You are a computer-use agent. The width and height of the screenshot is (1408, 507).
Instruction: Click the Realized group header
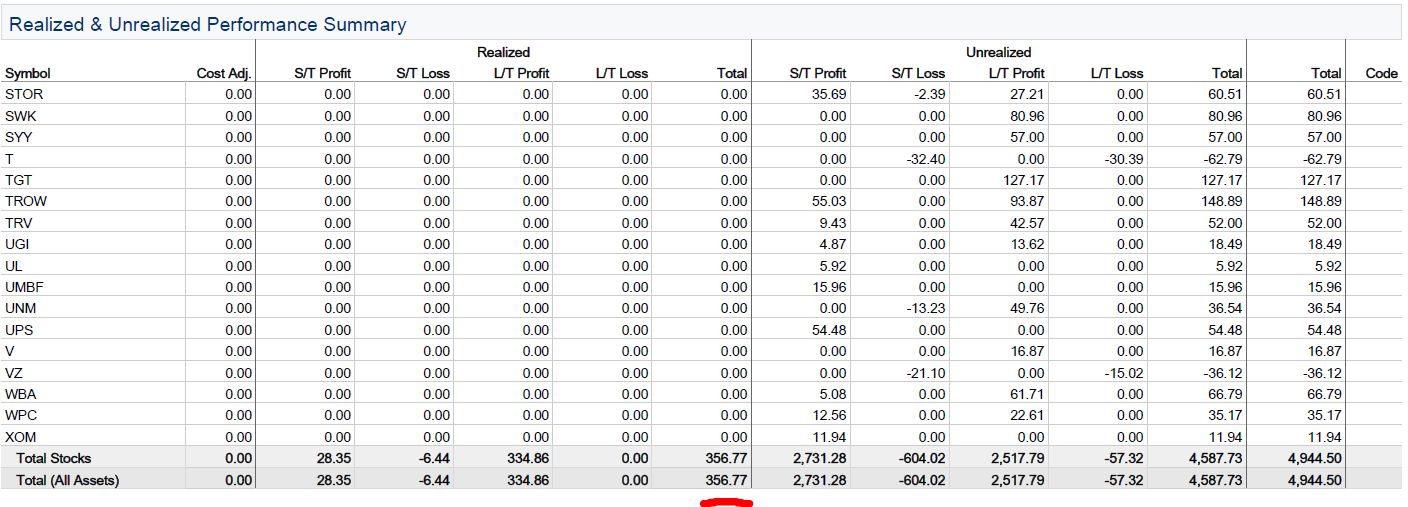pos(503,52)
